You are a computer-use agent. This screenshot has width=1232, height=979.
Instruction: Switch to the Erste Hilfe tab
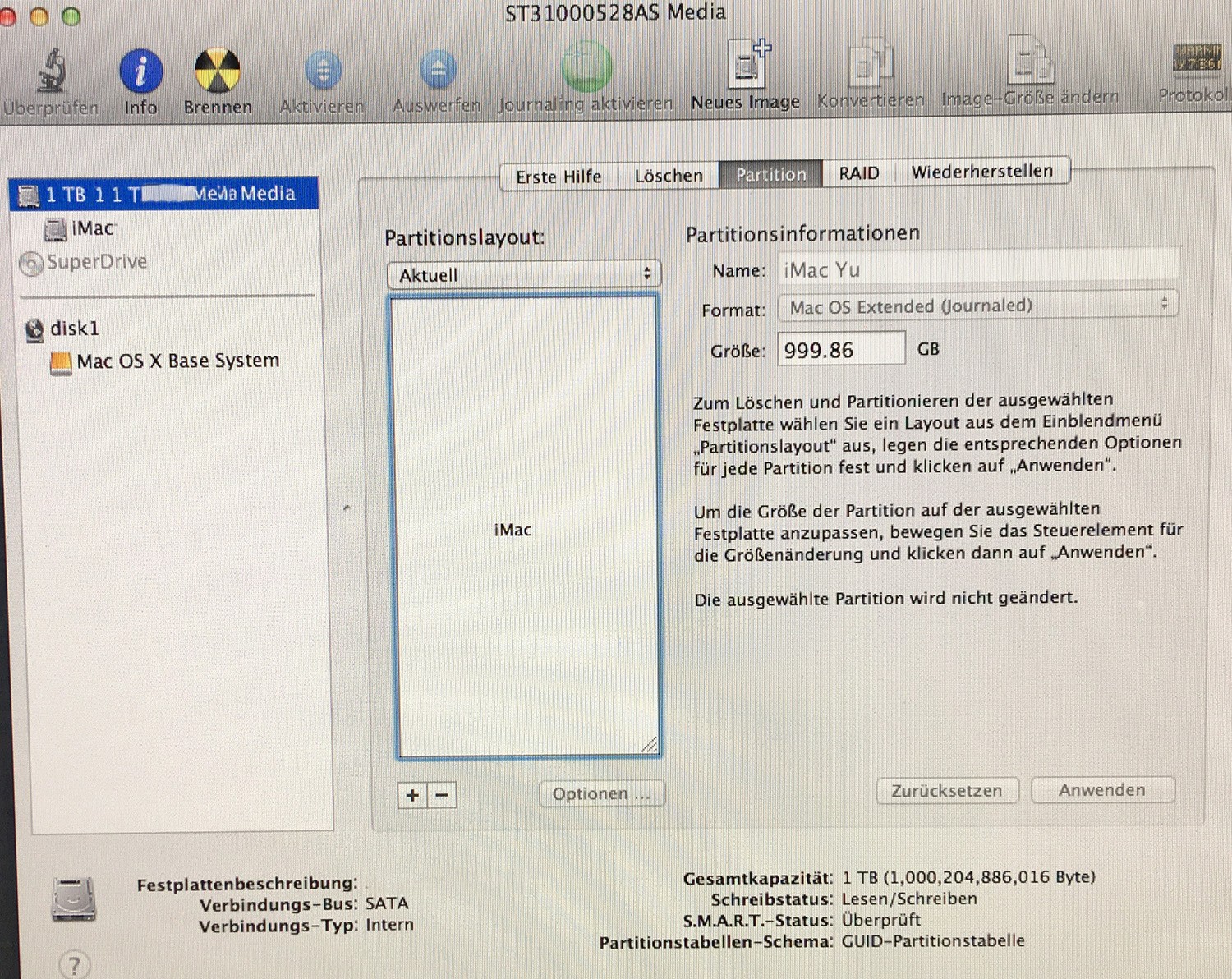coord(559,177)
